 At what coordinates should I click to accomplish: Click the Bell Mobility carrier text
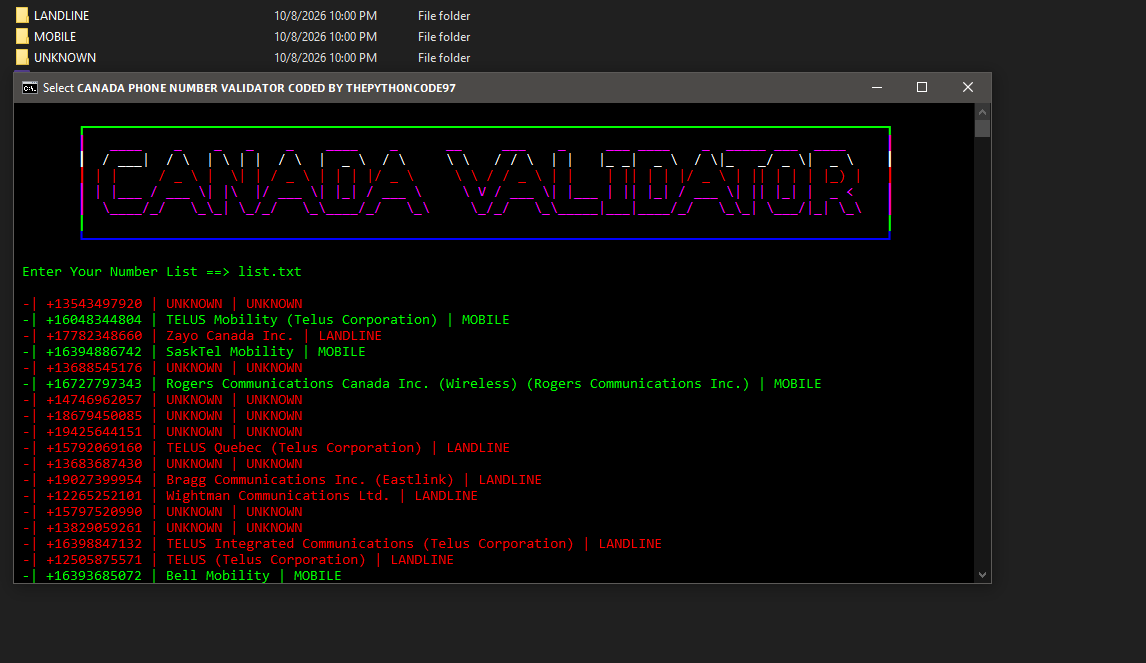218,575
